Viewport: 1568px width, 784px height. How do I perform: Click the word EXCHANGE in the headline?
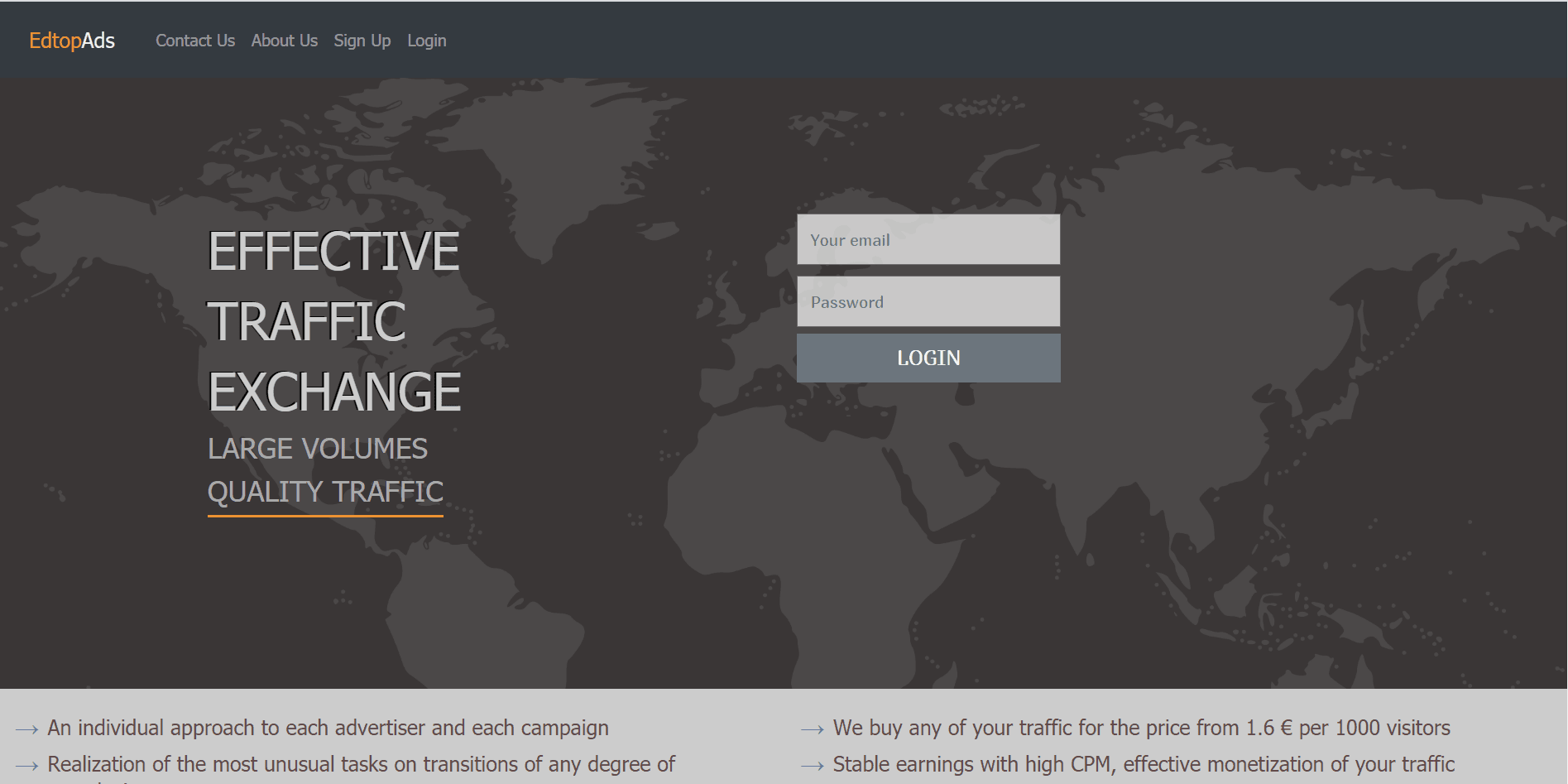pos(334,392)
